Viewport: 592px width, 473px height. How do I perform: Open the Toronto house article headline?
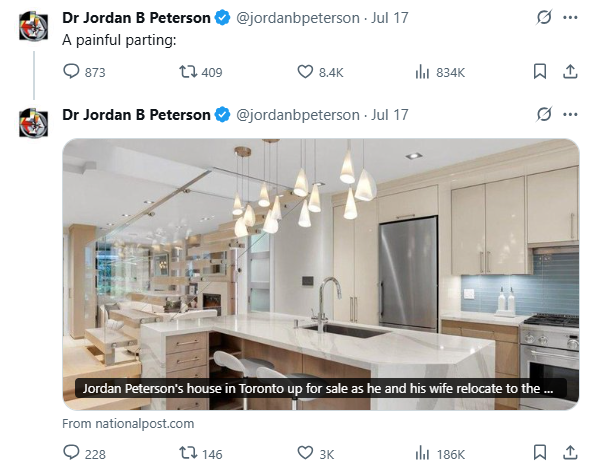[318, 388]
